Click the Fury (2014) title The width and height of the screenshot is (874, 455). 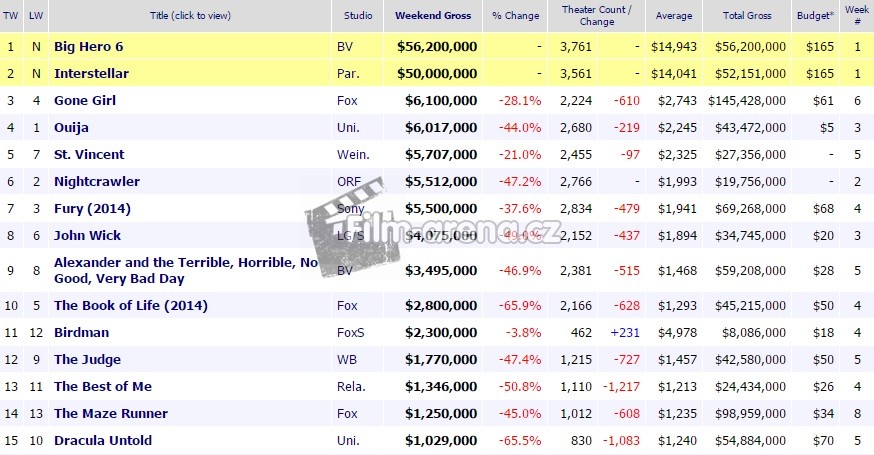coord(92,208)
